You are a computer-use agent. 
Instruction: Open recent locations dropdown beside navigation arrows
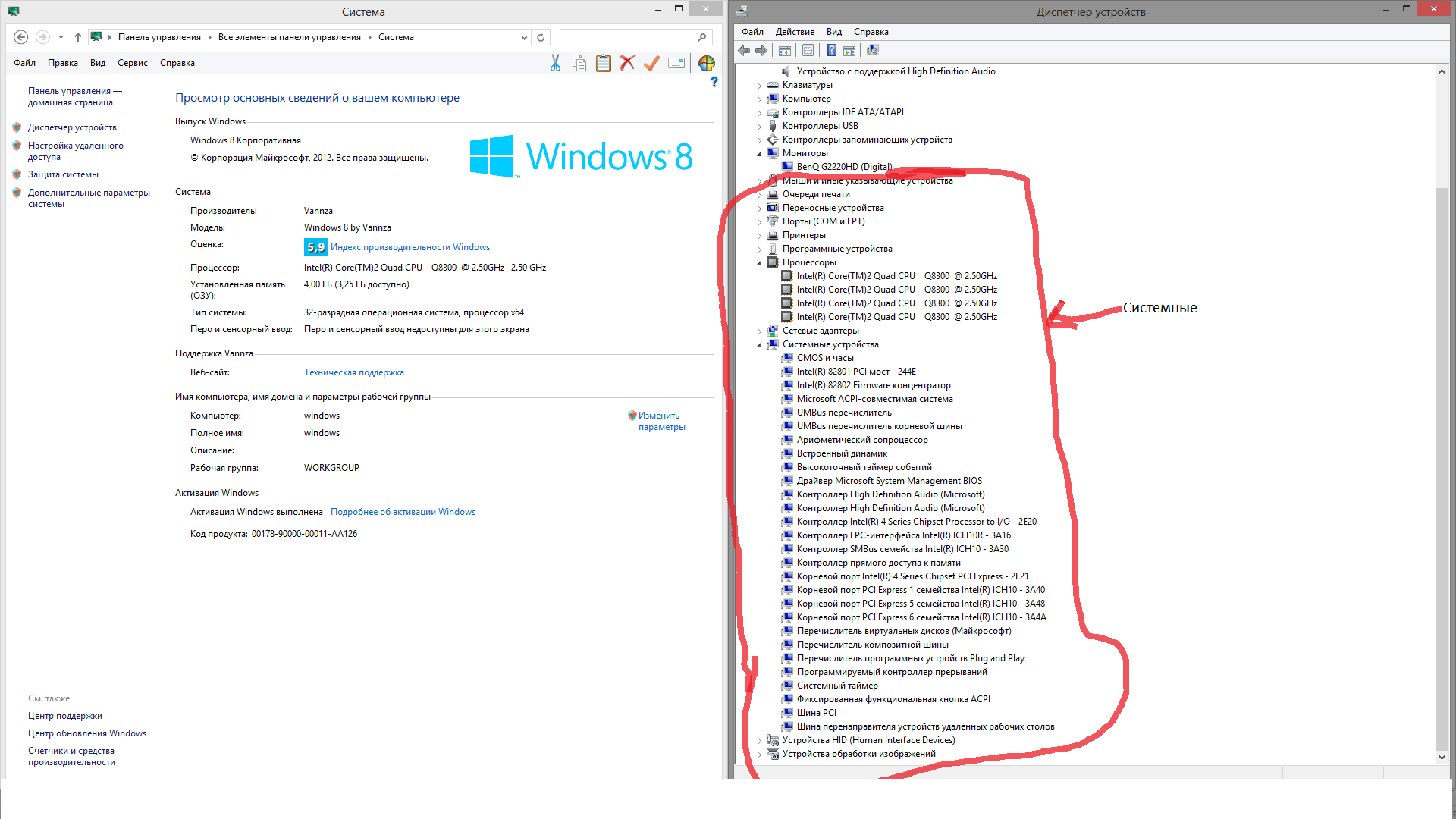point(61,37)
